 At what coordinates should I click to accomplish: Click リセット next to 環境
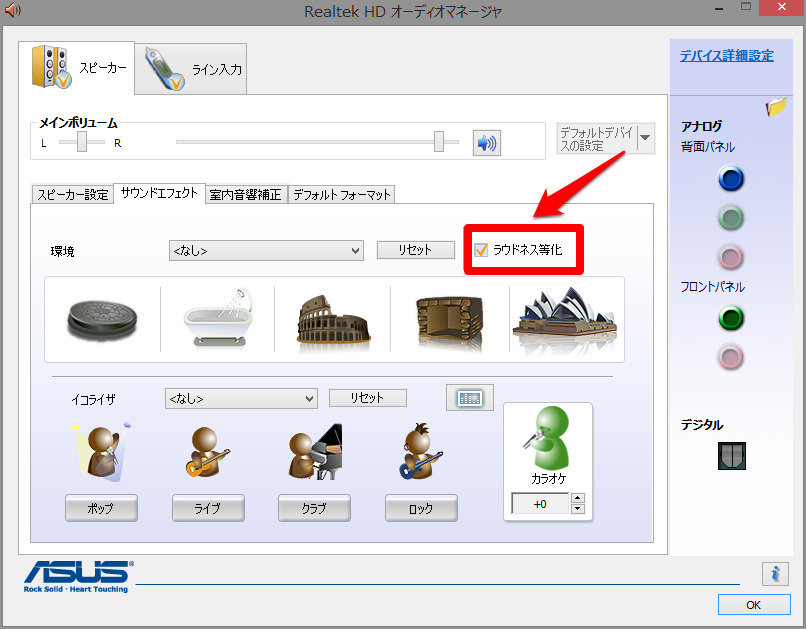tap(415, 250)
